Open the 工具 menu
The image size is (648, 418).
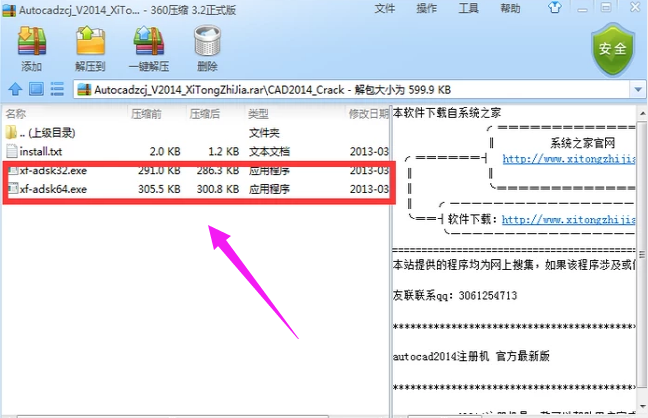click(468, 8)
